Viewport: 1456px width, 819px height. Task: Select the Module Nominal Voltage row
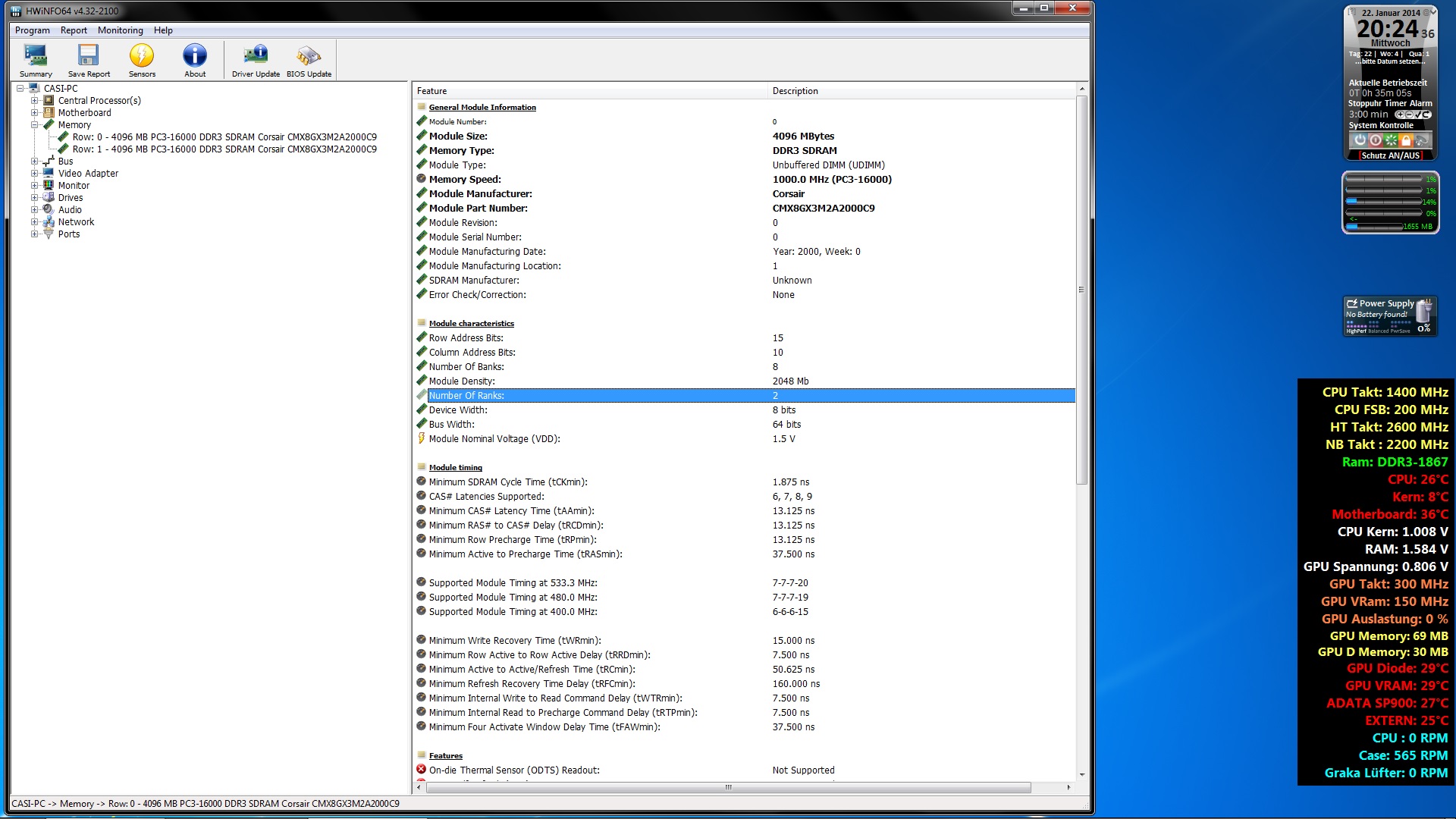(x=494, y=439)
